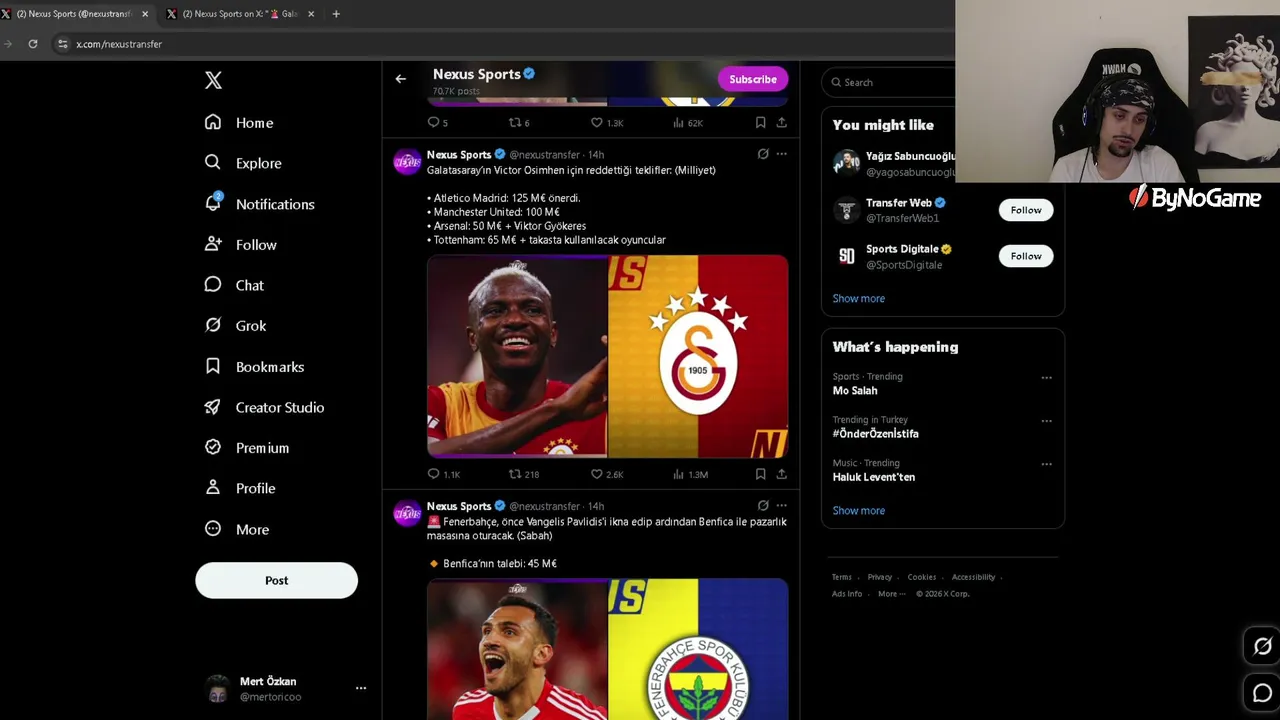
Task: Open the Premium page
Action: 246,447
